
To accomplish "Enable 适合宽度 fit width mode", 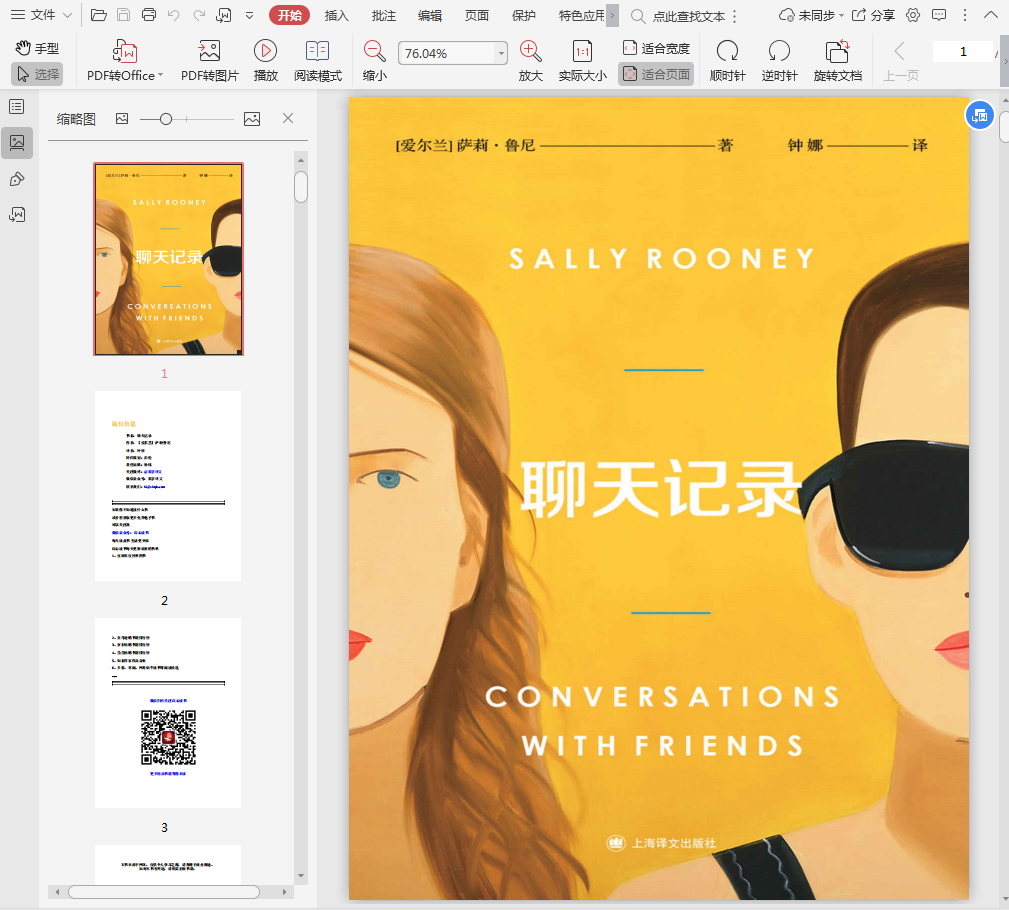I will [x=656, y=48].
